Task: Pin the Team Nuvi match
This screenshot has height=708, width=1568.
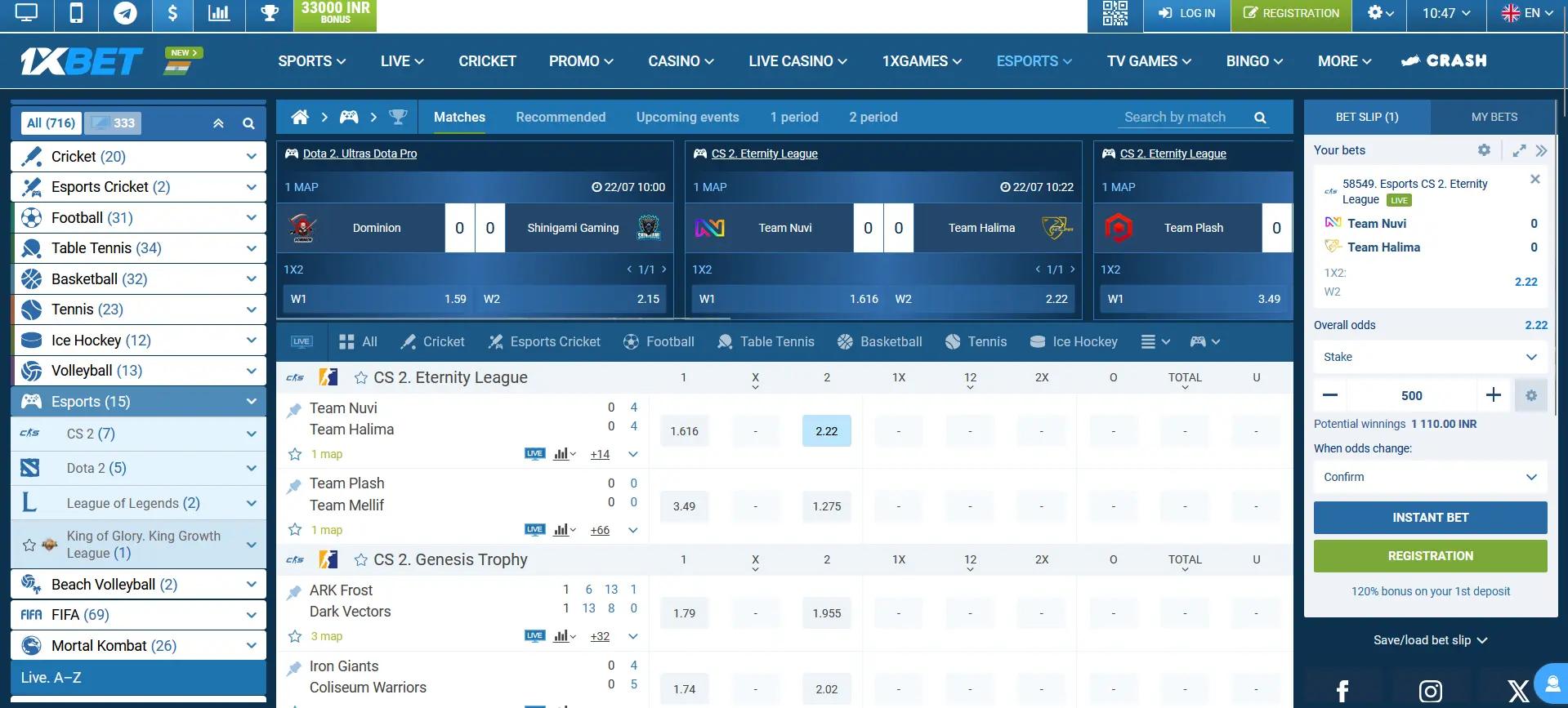Action: click(x=294, y=411)
